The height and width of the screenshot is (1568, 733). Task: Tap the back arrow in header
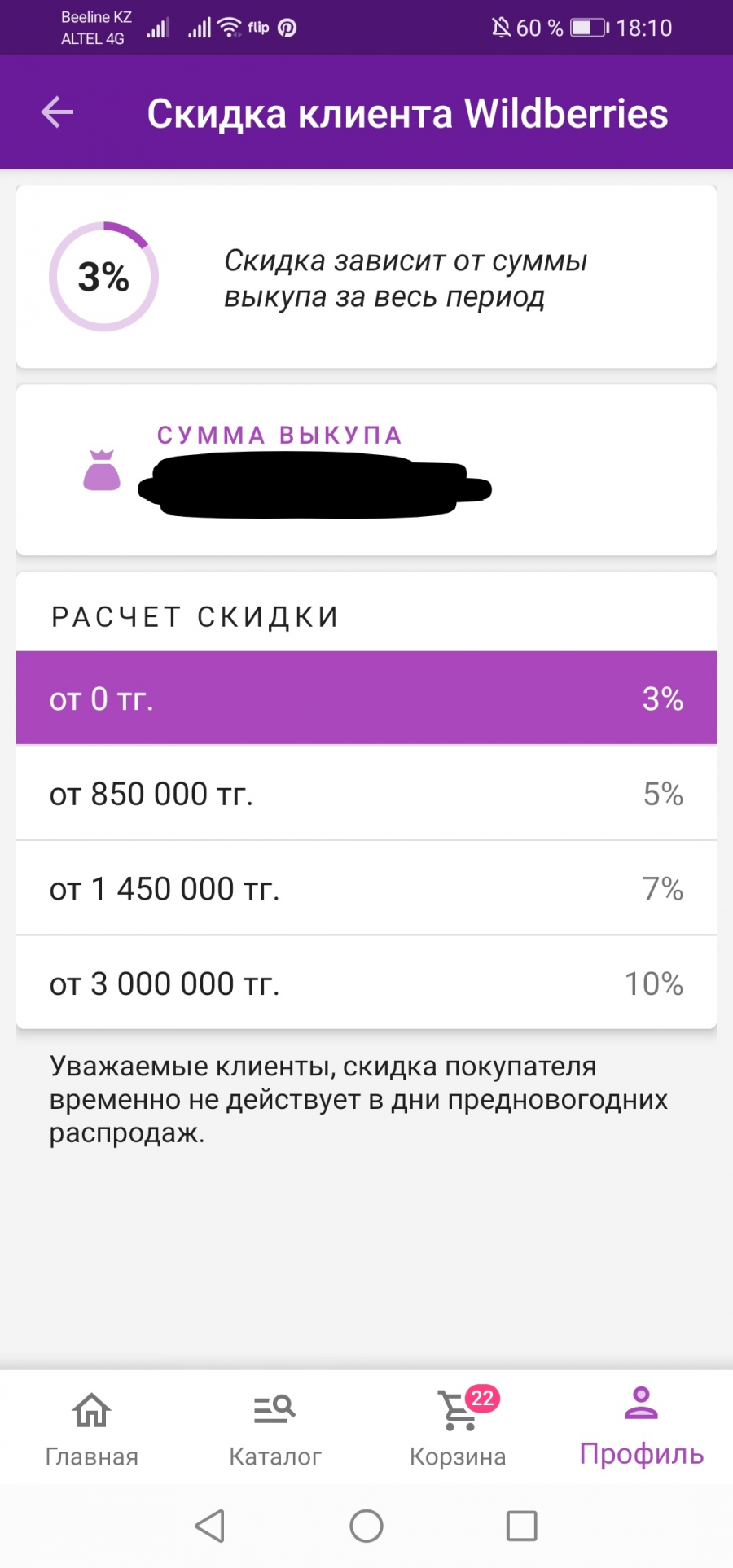tap(57, 112)
